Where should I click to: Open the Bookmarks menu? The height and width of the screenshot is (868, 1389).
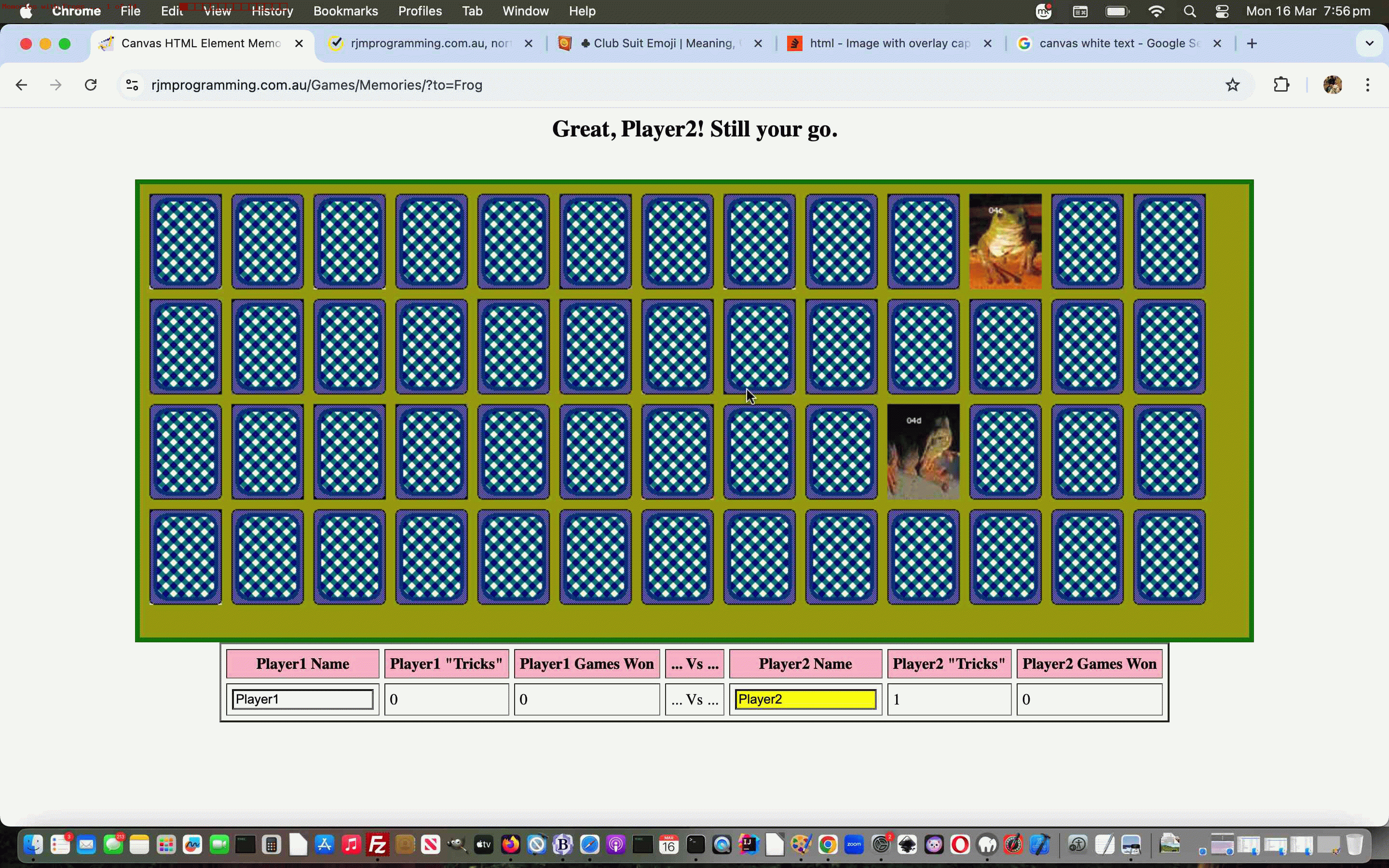coord(345,12)
